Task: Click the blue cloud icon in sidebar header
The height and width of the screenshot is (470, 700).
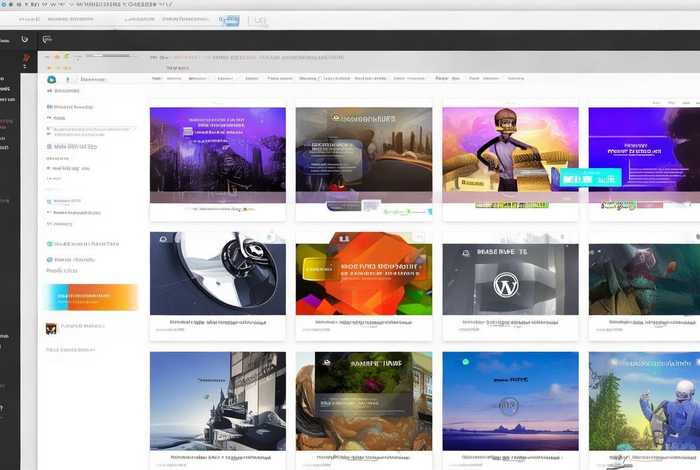Action: click(52, 79)
